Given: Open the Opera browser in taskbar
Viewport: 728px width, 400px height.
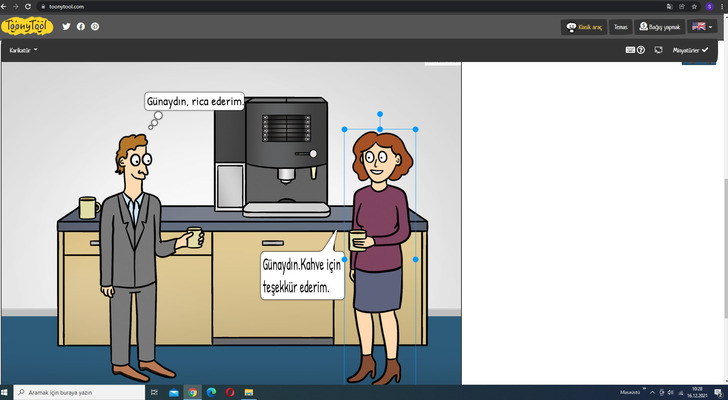Looking at the screenshot, I should point(230,393).
